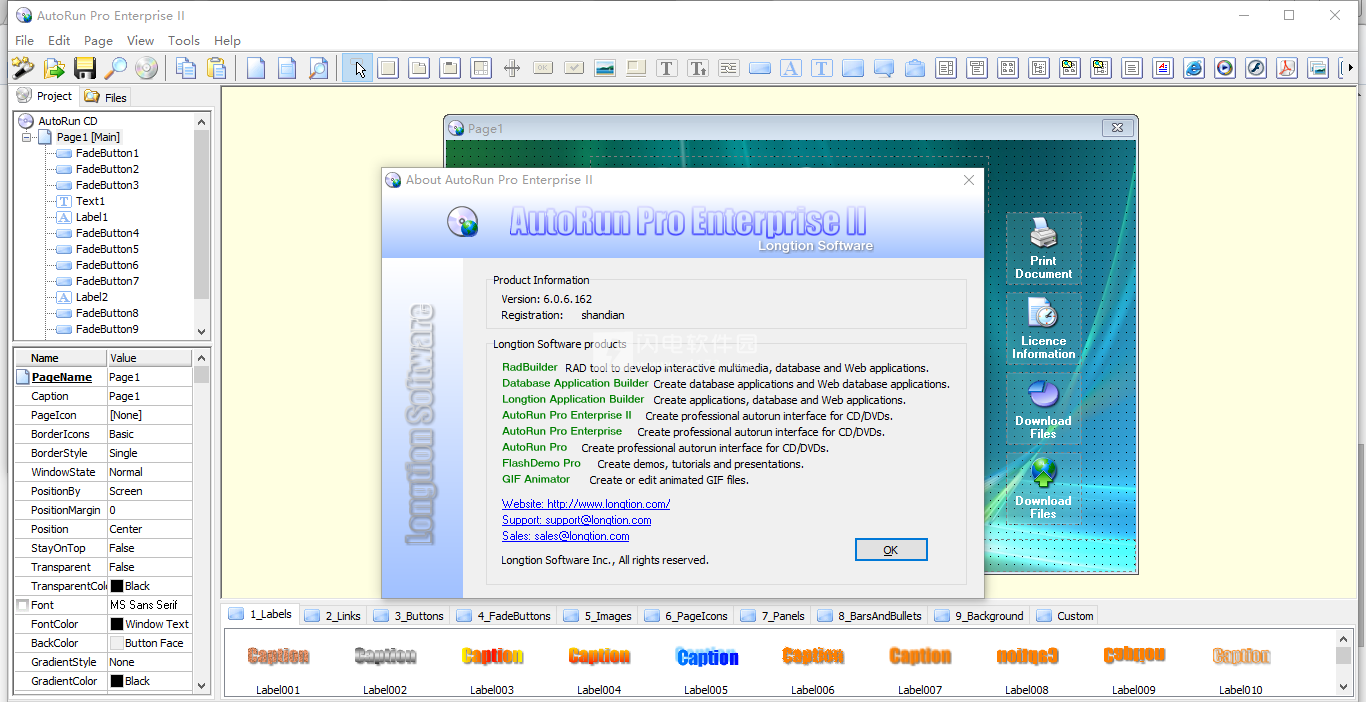Select the Label003 caption style thumbnail
The width and height of the screenshot is (1366, 702).
coord(492,657)
